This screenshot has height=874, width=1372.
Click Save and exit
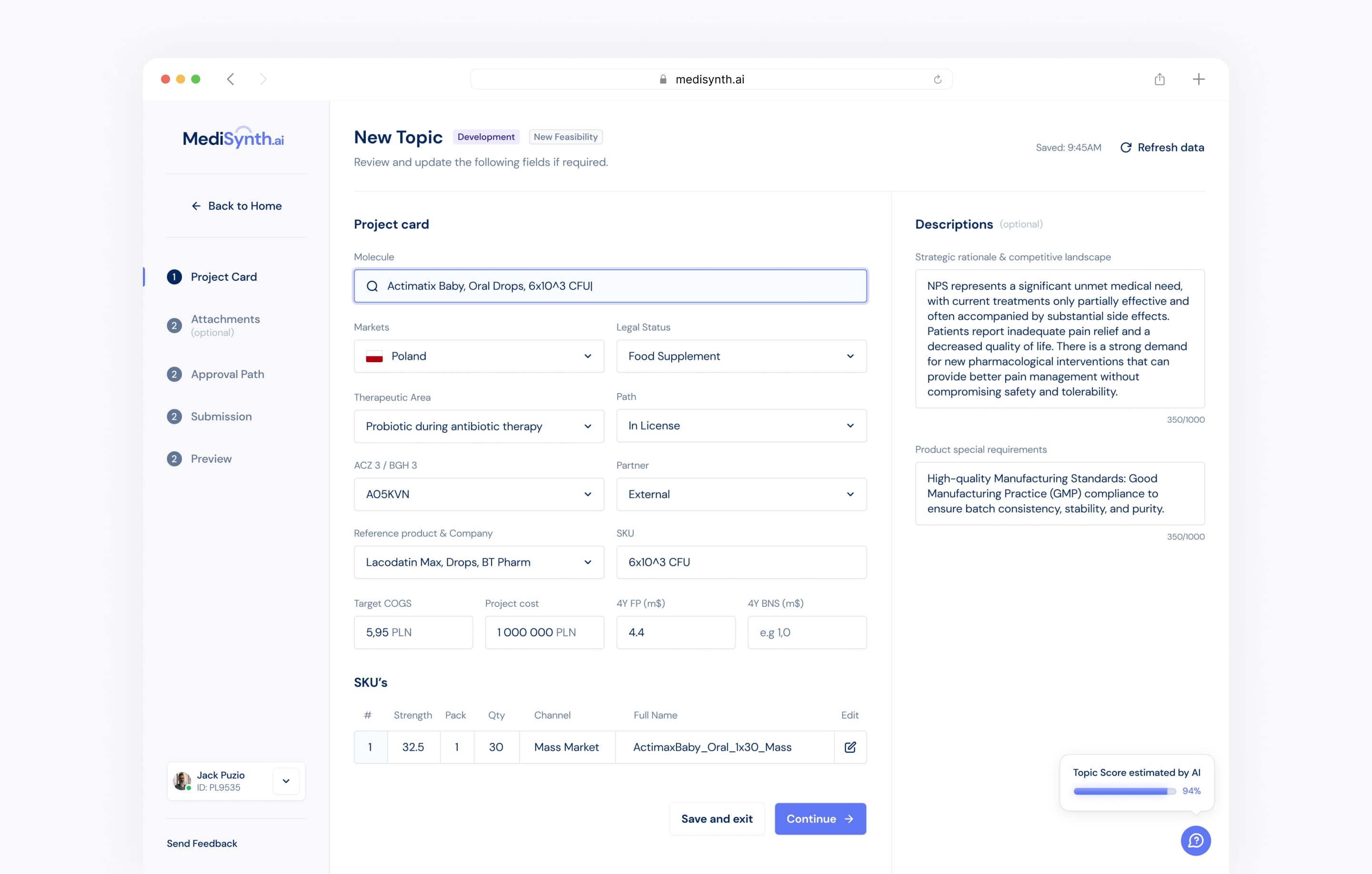716,819
